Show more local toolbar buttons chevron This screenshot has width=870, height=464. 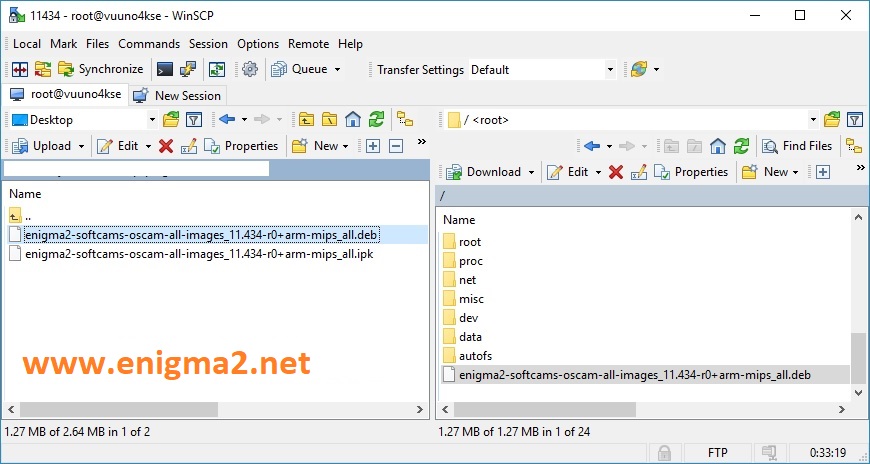coord(422,142)
